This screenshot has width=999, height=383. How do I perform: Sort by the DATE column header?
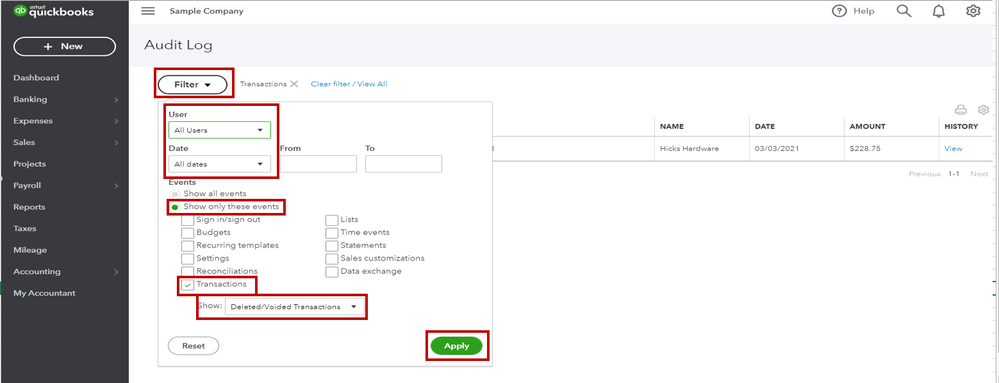(765, 127)
